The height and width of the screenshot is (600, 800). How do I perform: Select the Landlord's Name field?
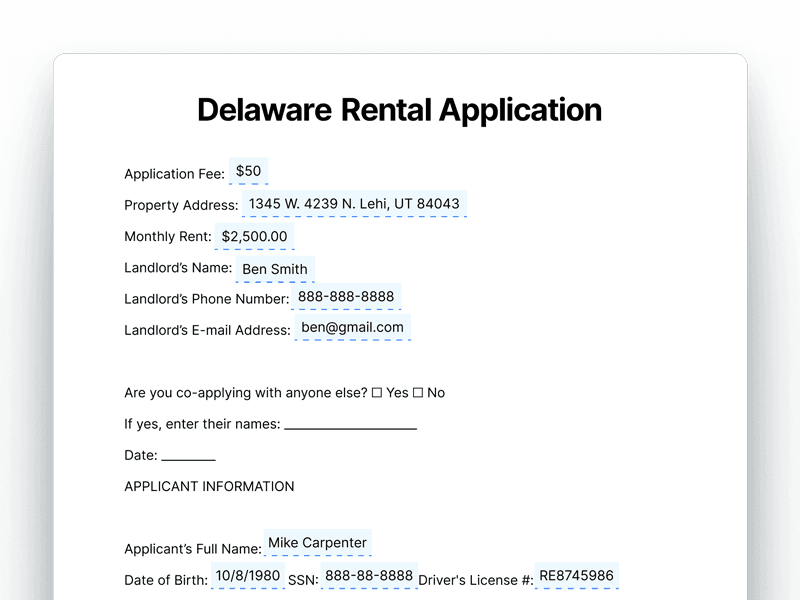(273, 269)
